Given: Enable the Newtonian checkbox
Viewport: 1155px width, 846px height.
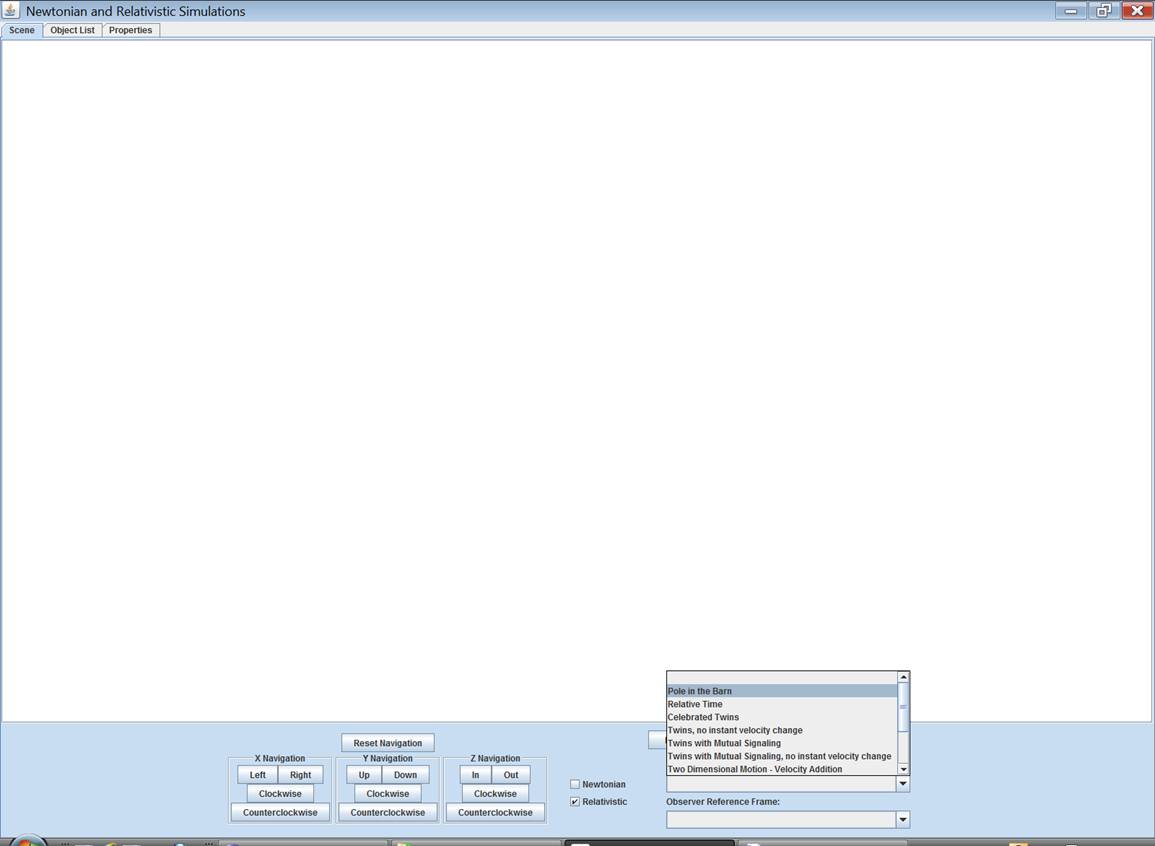Looking at the screenshot, I should click(x=575, y=784).
